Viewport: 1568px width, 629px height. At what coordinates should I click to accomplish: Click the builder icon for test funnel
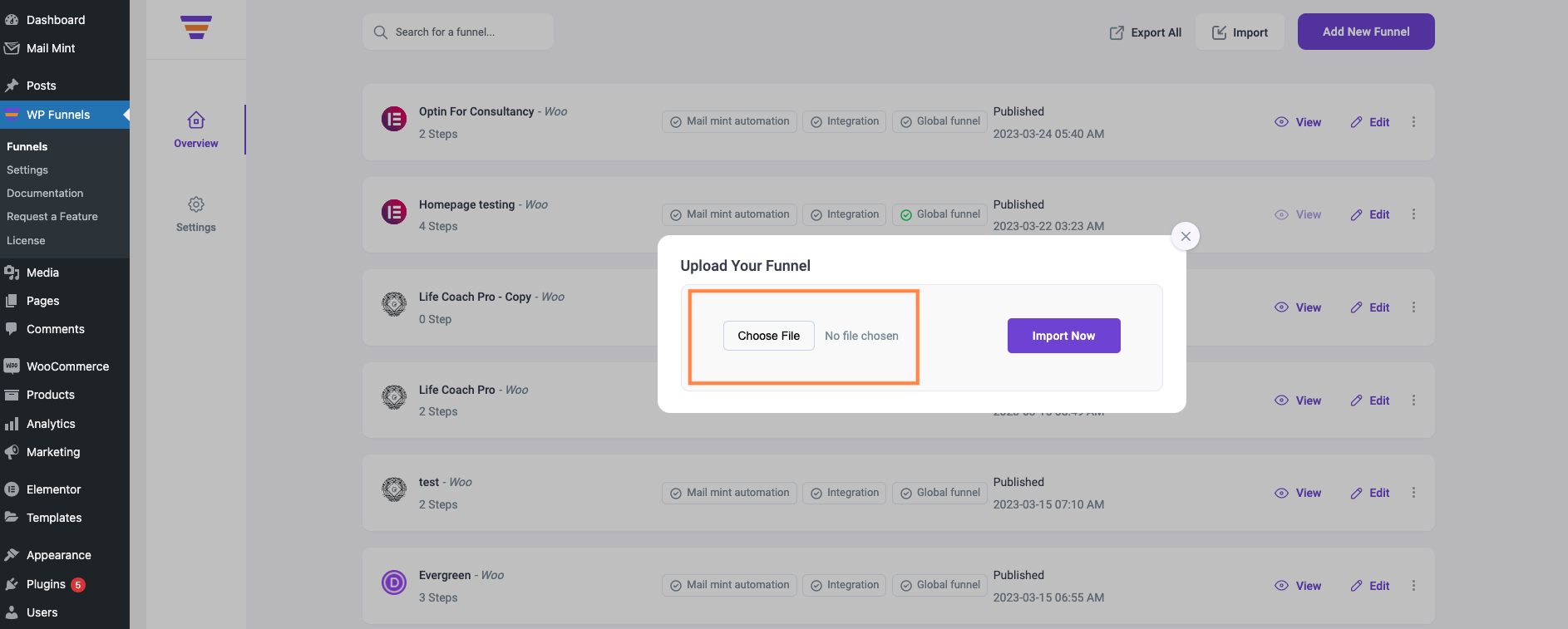pyautogui.click(x=394, y=490)
